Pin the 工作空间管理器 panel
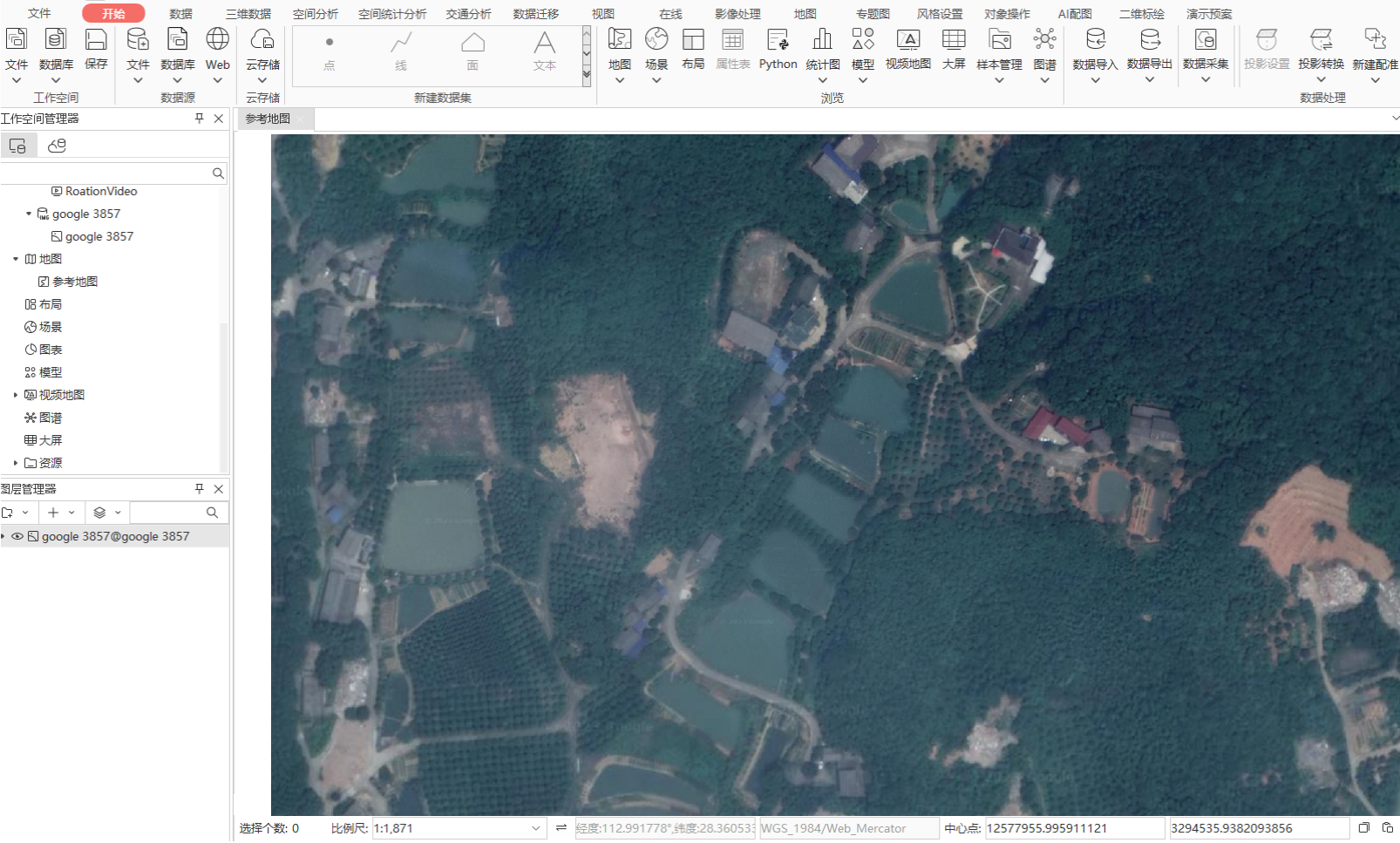This screenshot has width=1400, height=843. [x=200, y=119]
